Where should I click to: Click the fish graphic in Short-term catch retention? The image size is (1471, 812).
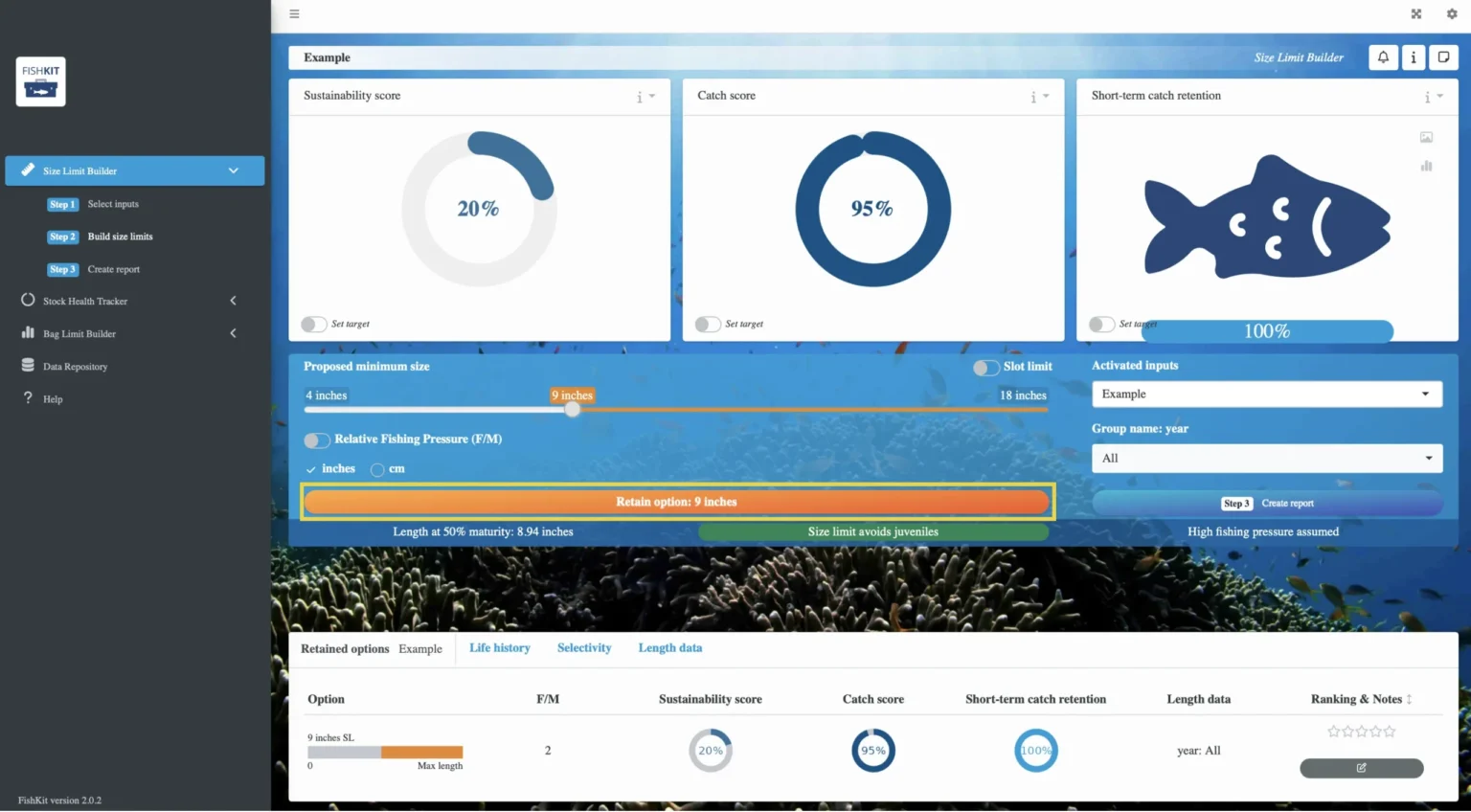pyautogui.click(x=1267, y=216)
